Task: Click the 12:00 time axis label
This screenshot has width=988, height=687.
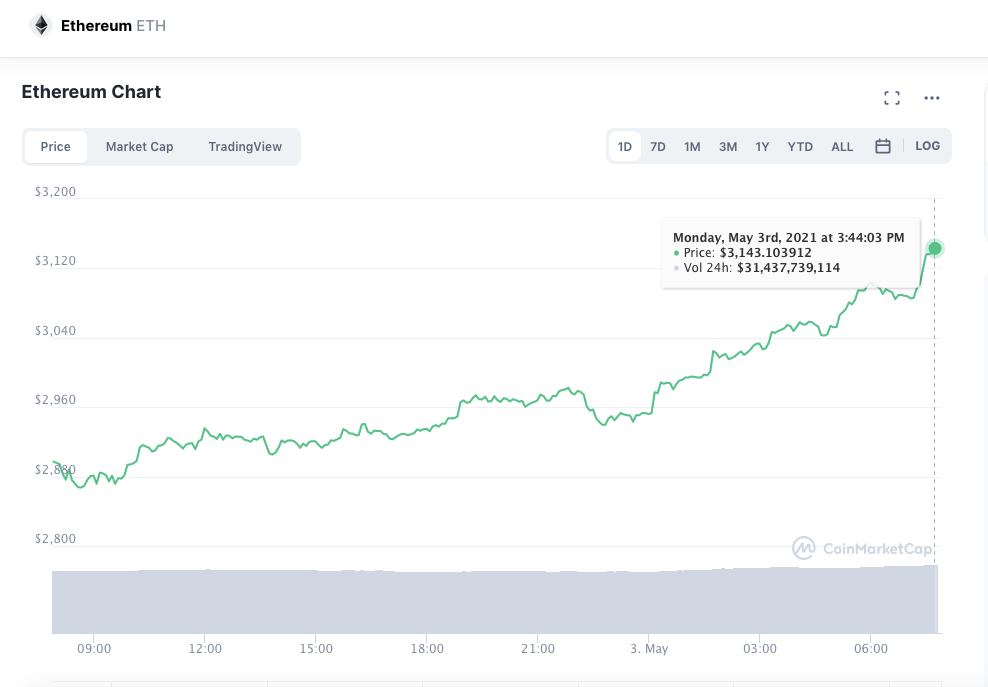Action: [x=205, y=649]
